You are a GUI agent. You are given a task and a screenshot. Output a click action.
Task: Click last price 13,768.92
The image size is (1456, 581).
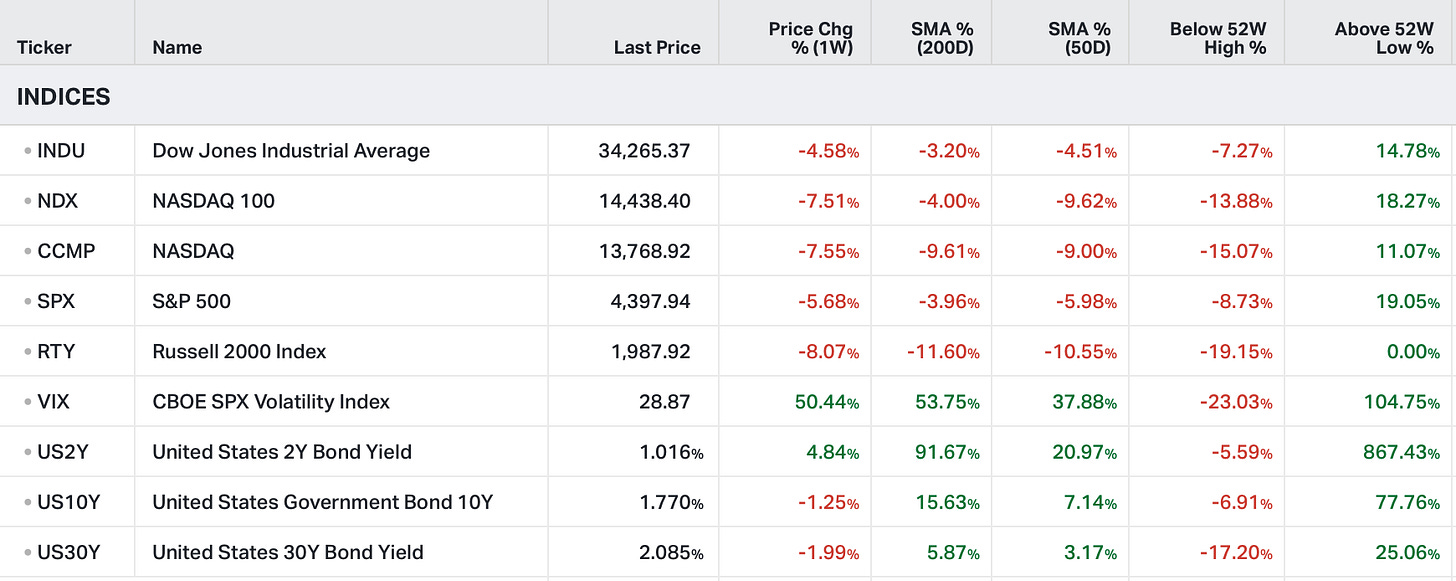click(645, 251)
